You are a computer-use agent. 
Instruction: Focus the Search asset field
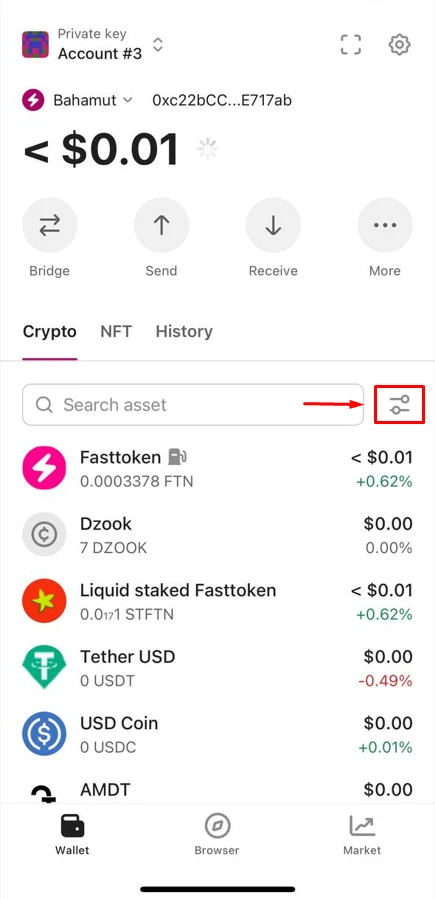tap(193, 405)
